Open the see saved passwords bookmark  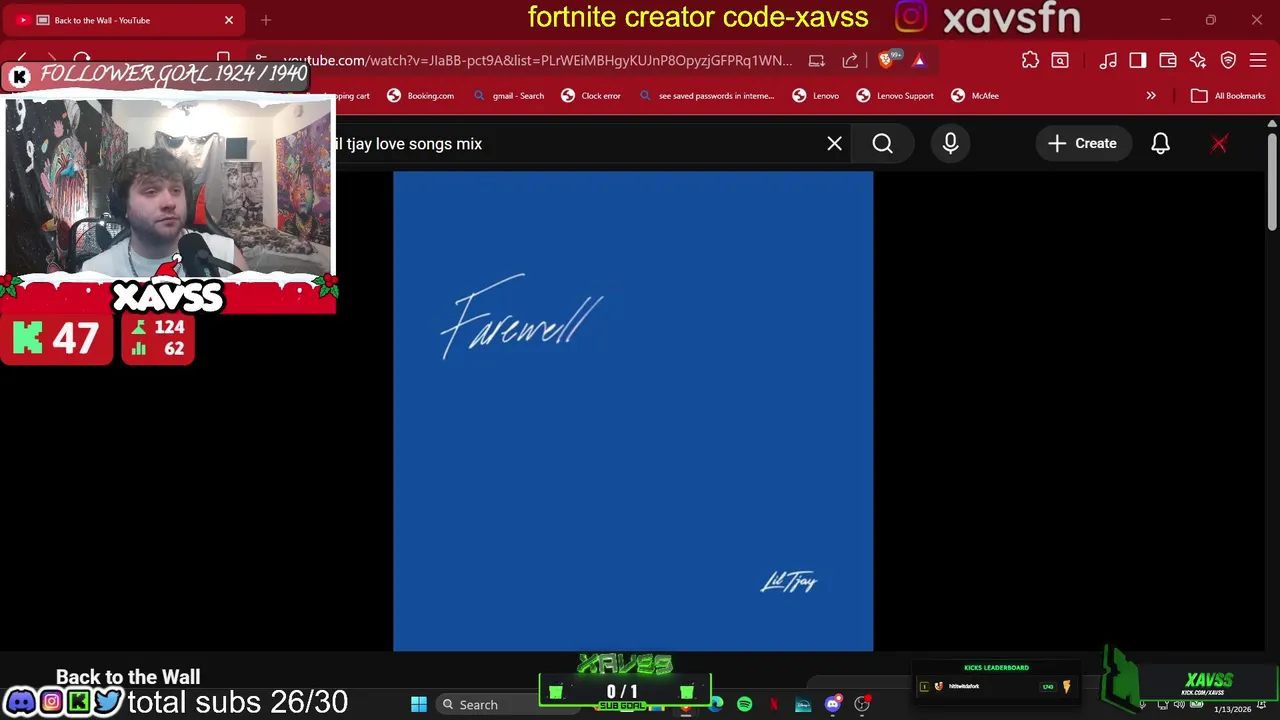pos(706,96)
